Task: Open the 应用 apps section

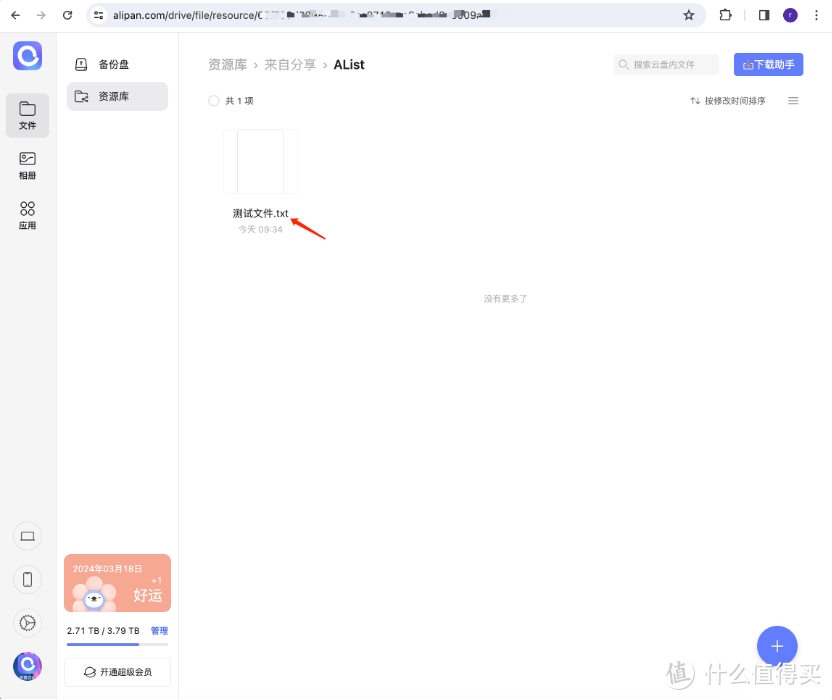Action: tap(28, 215)
